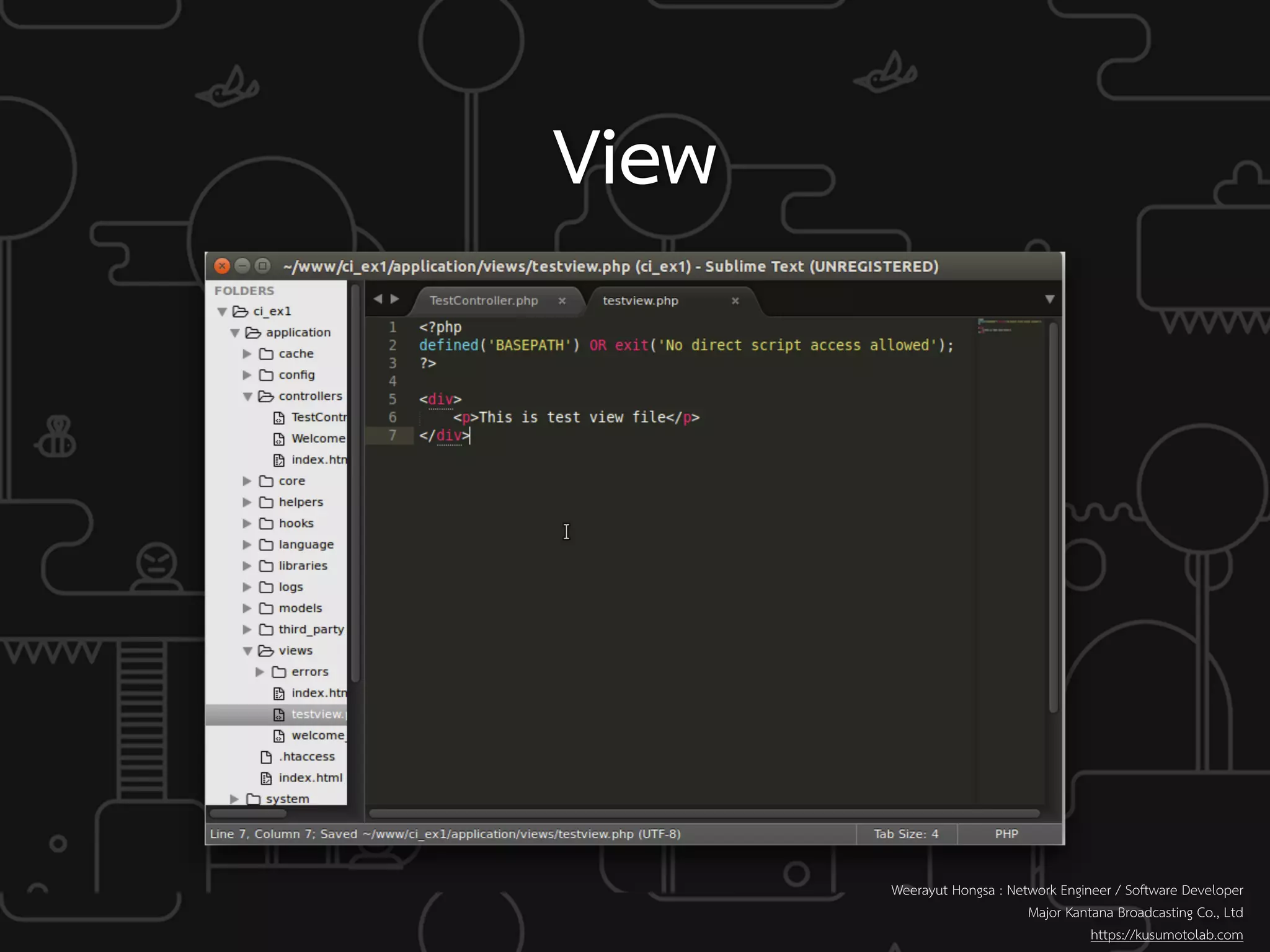Click the editor's horizontal scrollbar

click(703, 813)
